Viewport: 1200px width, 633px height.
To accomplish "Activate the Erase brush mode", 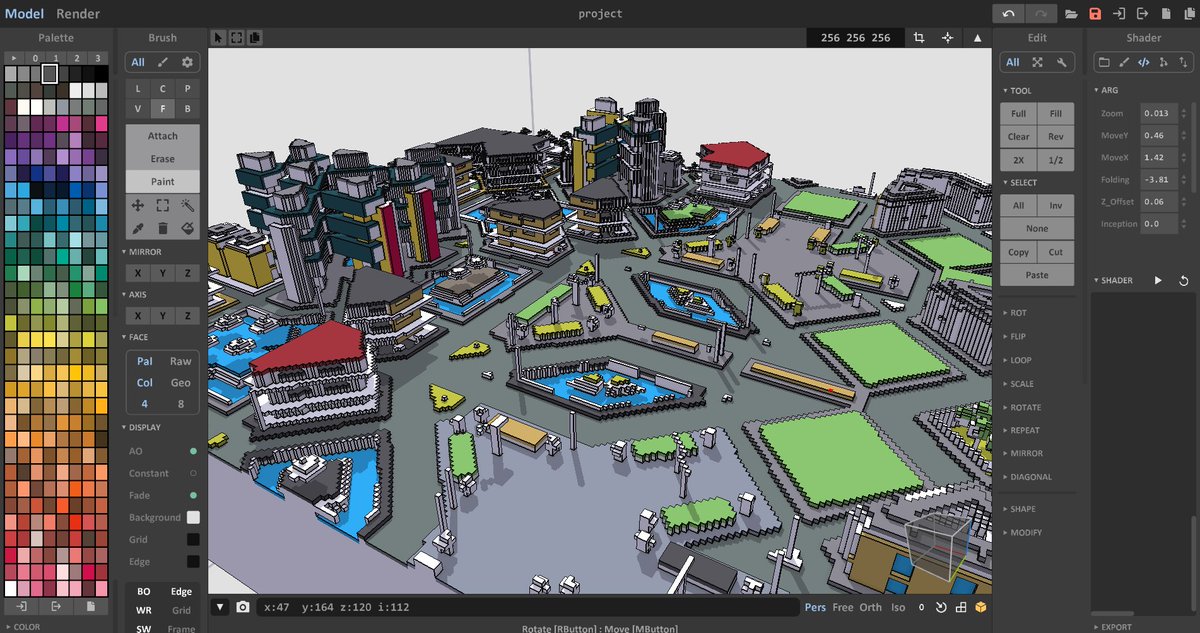I will (161, 158).
